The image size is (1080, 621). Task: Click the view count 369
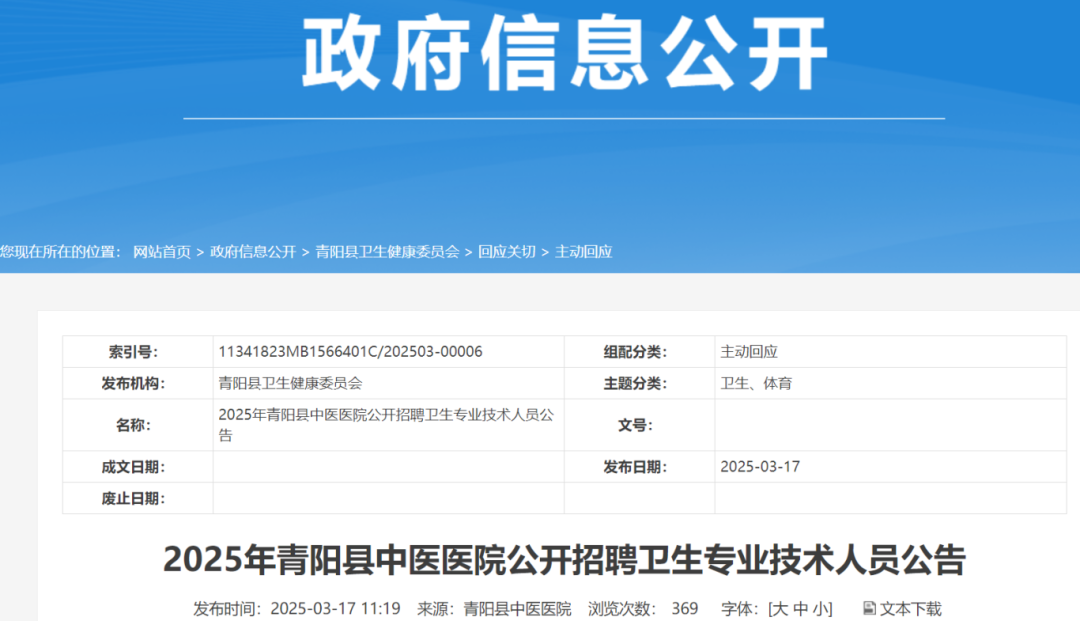click(x=685, y=609)
